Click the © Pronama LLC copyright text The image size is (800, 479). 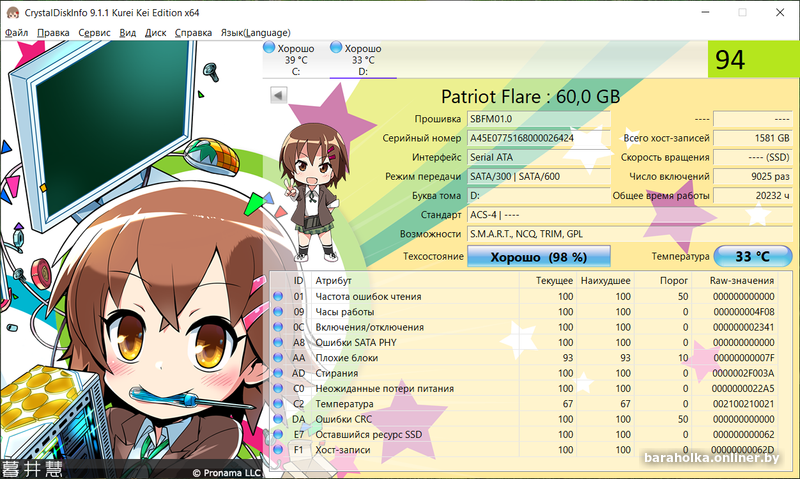[x=227, y=472]
